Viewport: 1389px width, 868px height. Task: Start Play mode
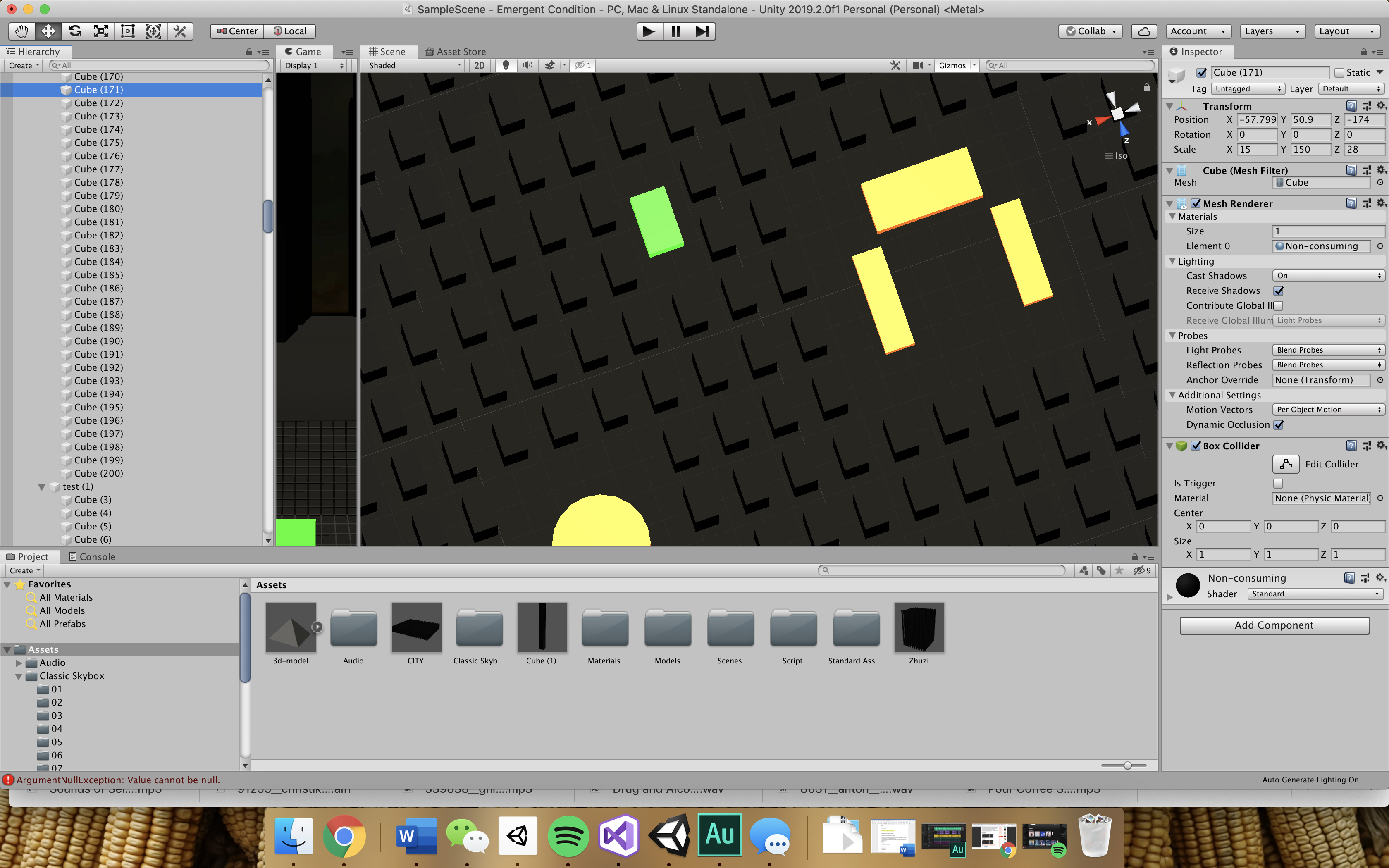(649, 31)
